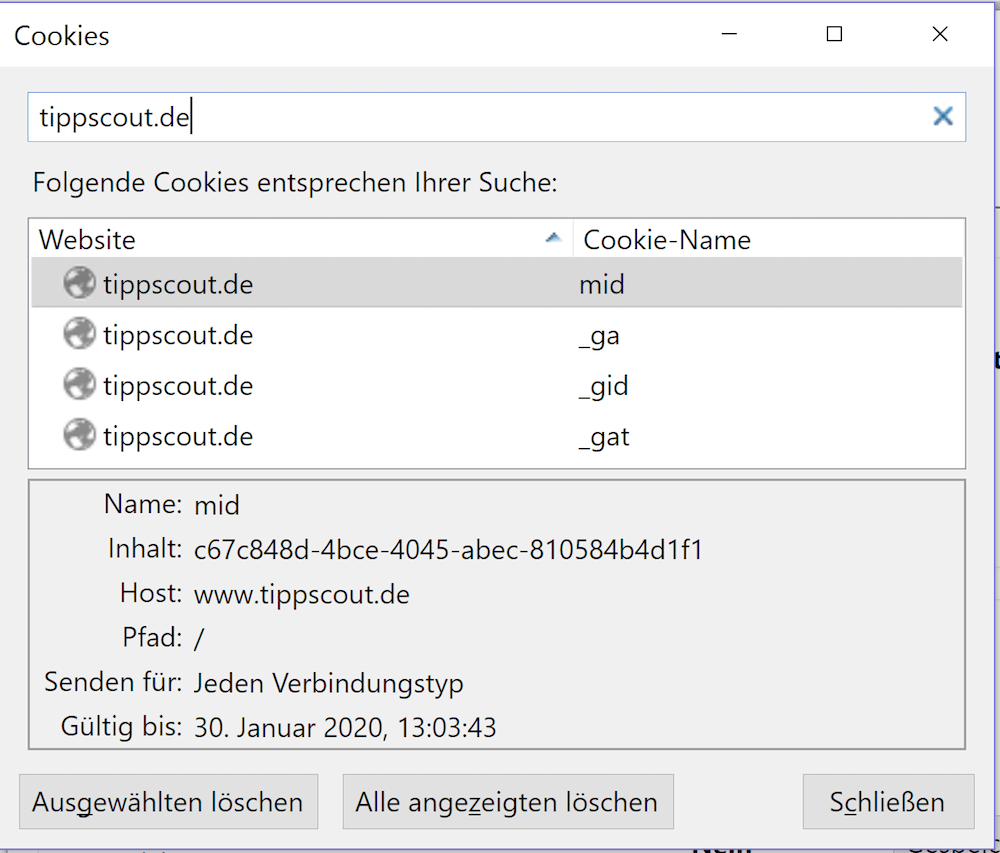
Task: Delete the selected cookie with Ausgewählten löschen
Action: (168, 802)
